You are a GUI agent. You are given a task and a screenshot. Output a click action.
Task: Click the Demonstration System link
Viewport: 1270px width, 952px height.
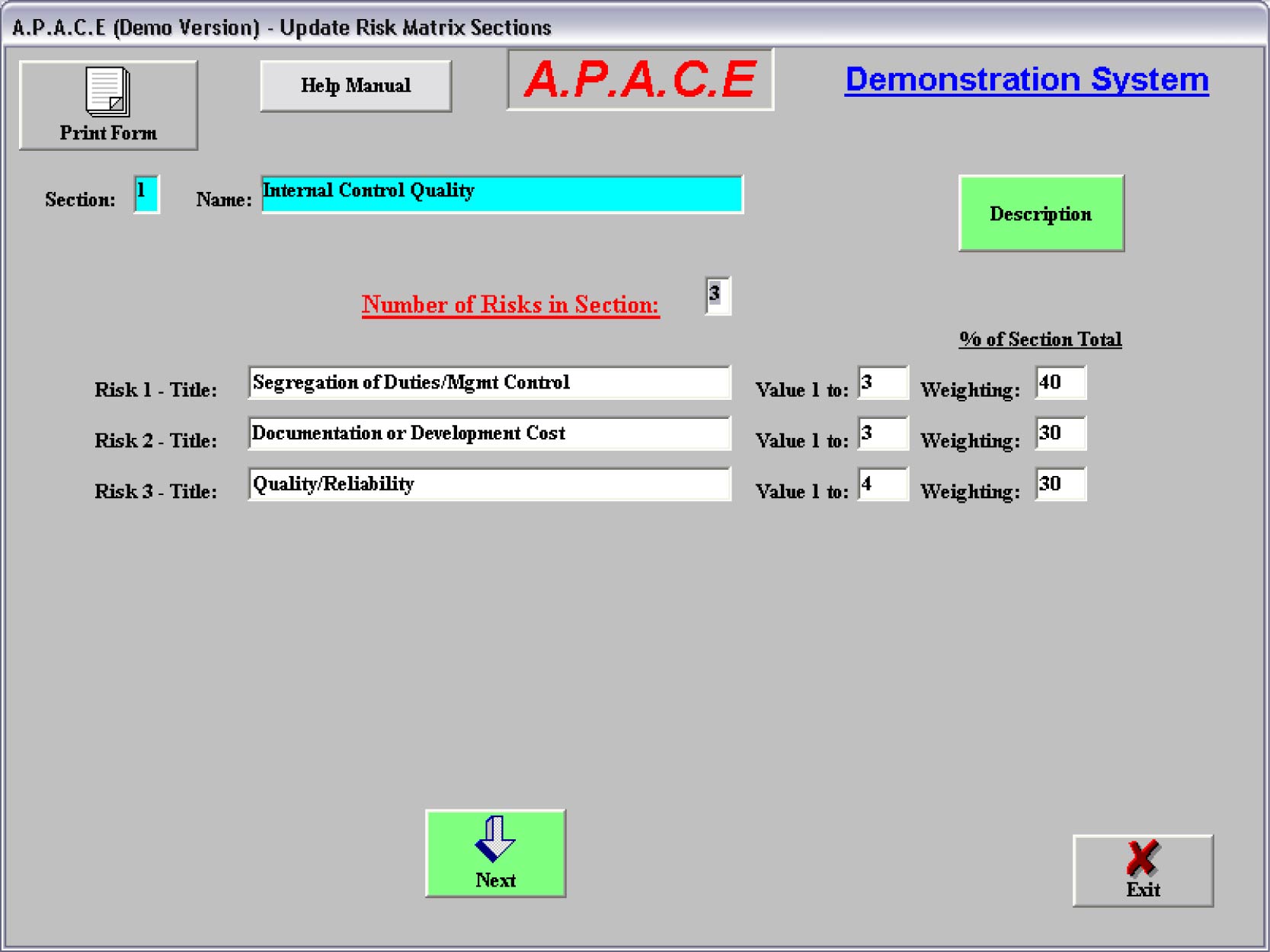pyautogui.click(x=1026, y=80)
